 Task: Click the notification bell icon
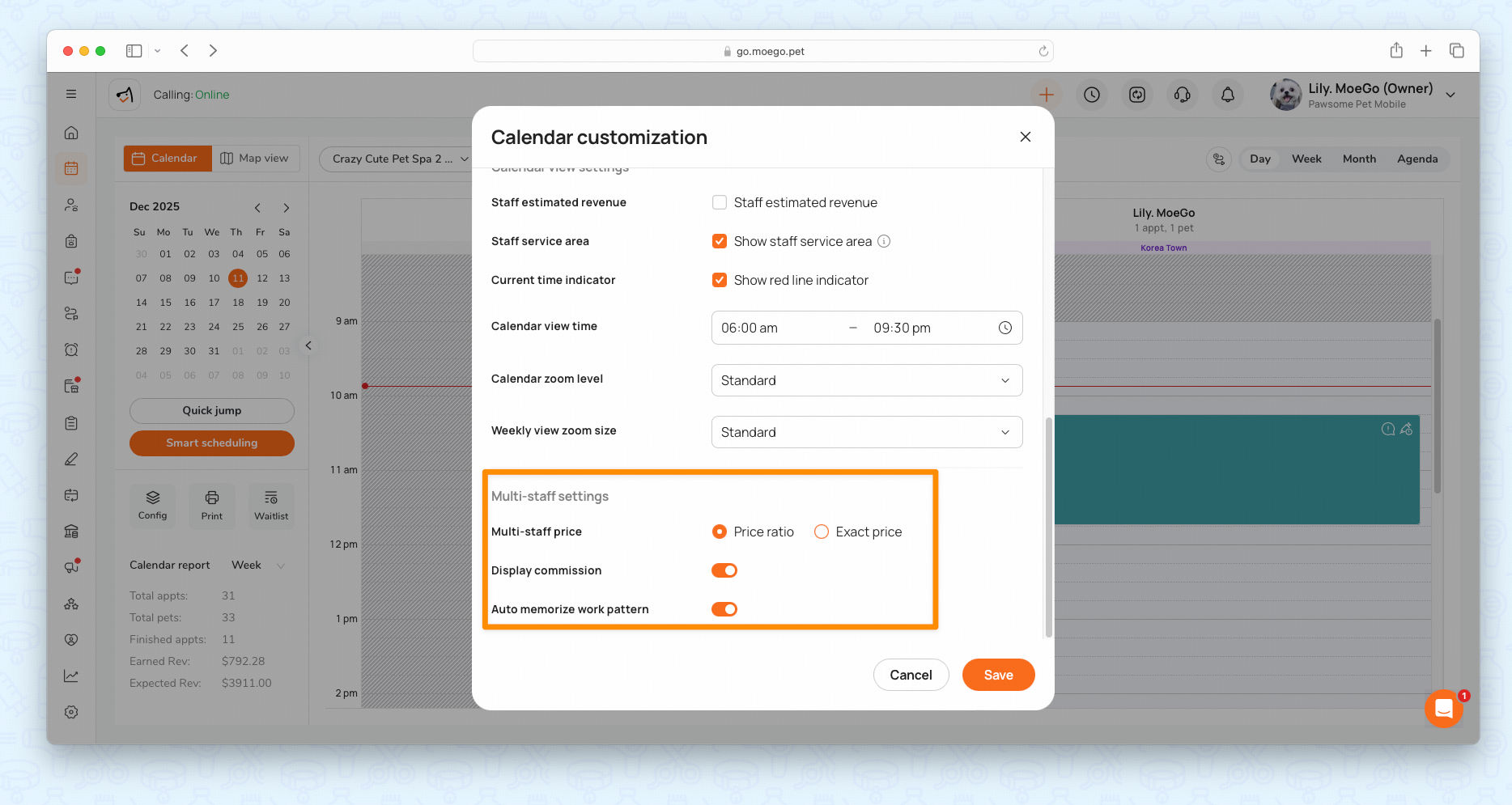click(1227, 95)
